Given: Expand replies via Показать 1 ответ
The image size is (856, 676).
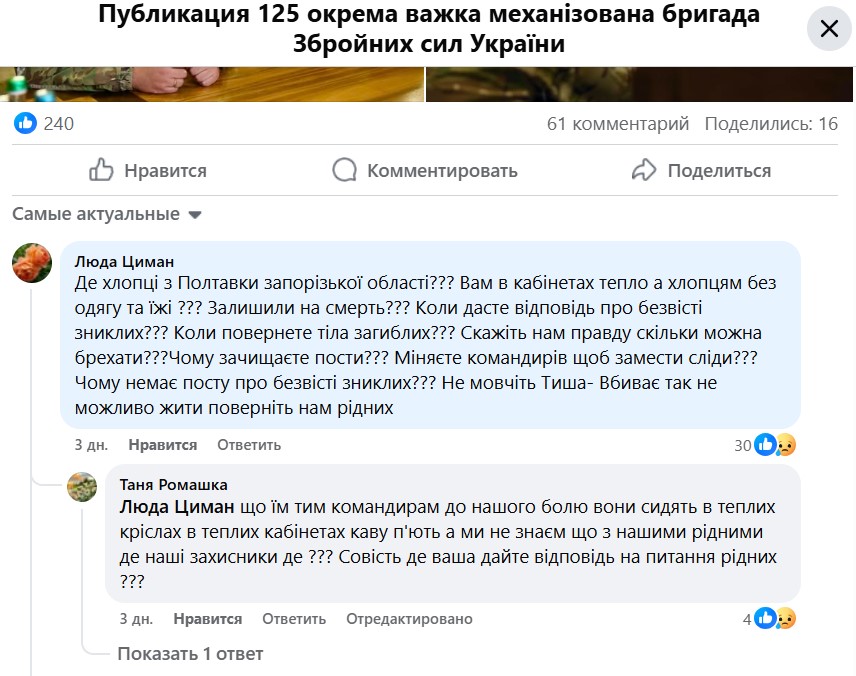Looking at the screenshot, I should 190,654.
